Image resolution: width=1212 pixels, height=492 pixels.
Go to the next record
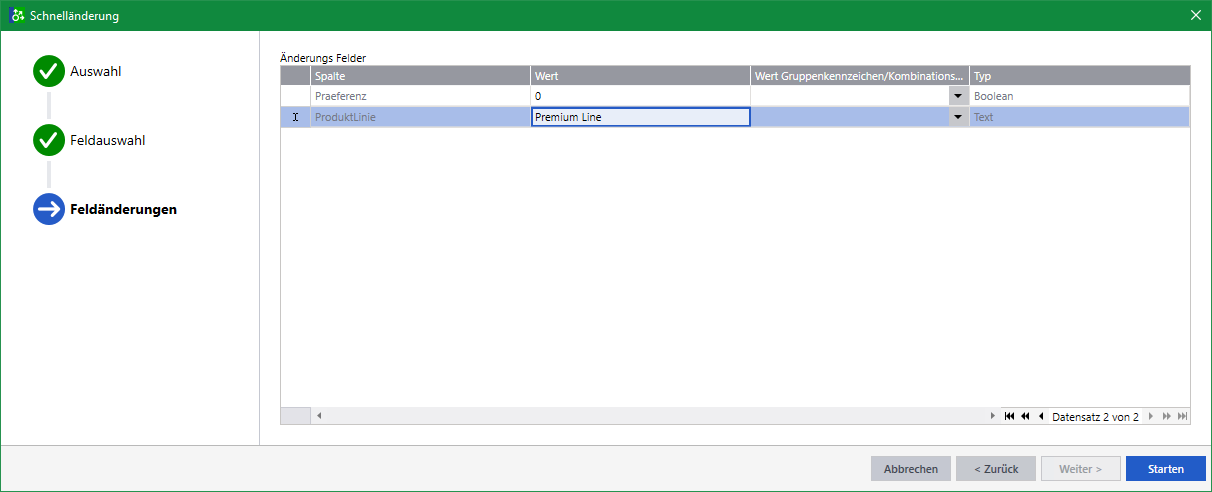[x=1151, y=416]
